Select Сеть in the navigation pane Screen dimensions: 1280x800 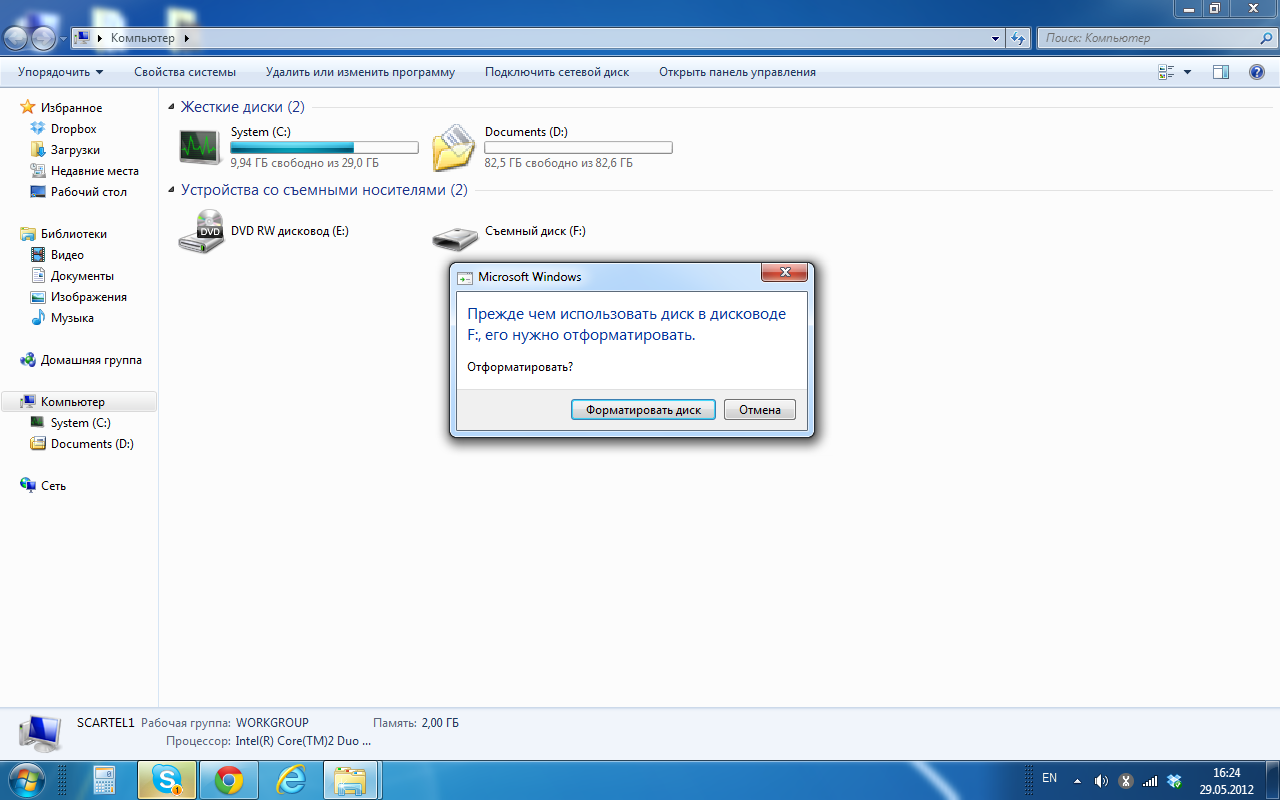click(53, 486)
